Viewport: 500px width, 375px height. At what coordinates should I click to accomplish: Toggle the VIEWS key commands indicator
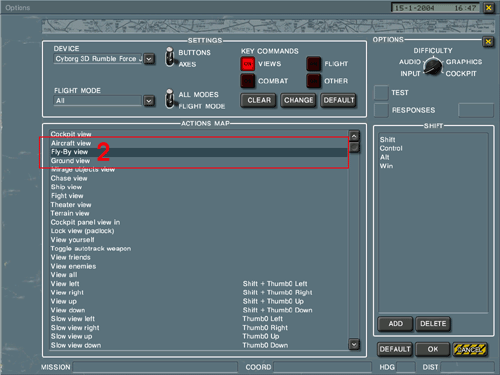coord(248,64)
